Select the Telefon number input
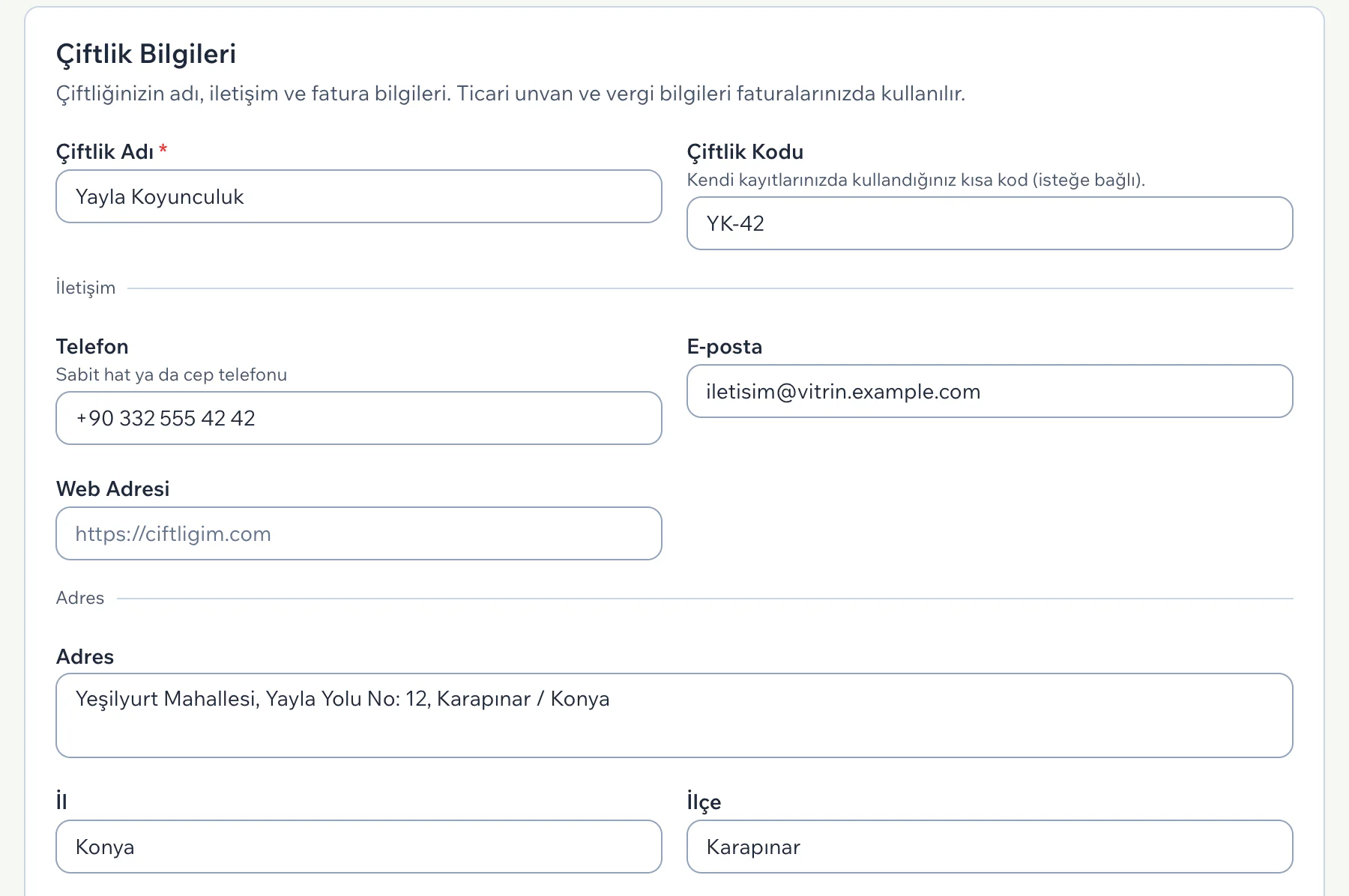This screenshot has width=1349, height=896. pyautogui.click(x=359, y=418)
